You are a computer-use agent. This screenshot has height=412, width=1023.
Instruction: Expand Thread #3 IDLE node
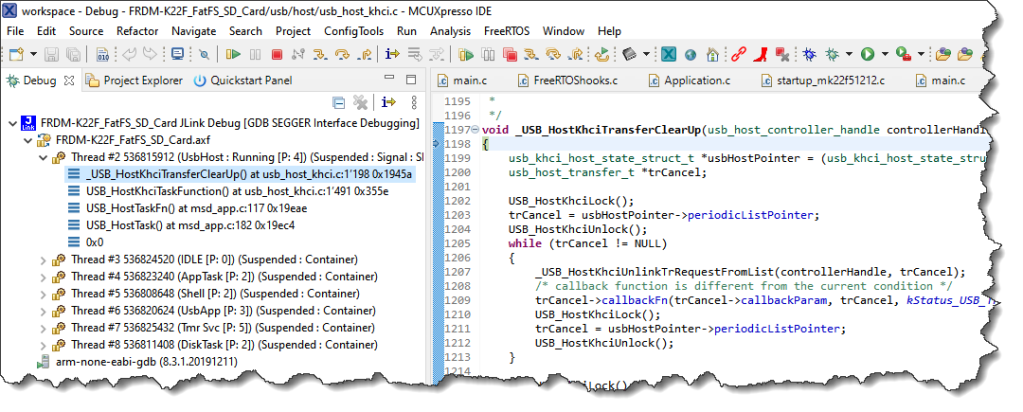(42, 261)
